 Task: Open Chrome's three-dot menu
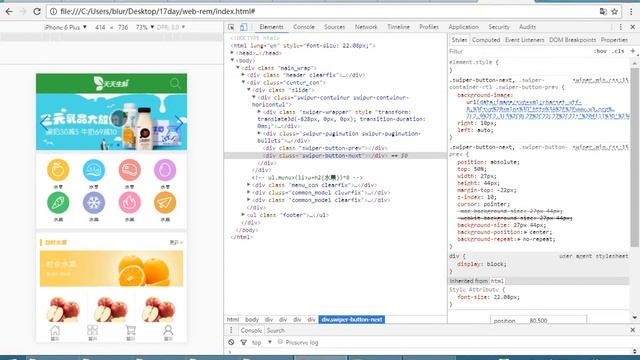coord(631,11)
